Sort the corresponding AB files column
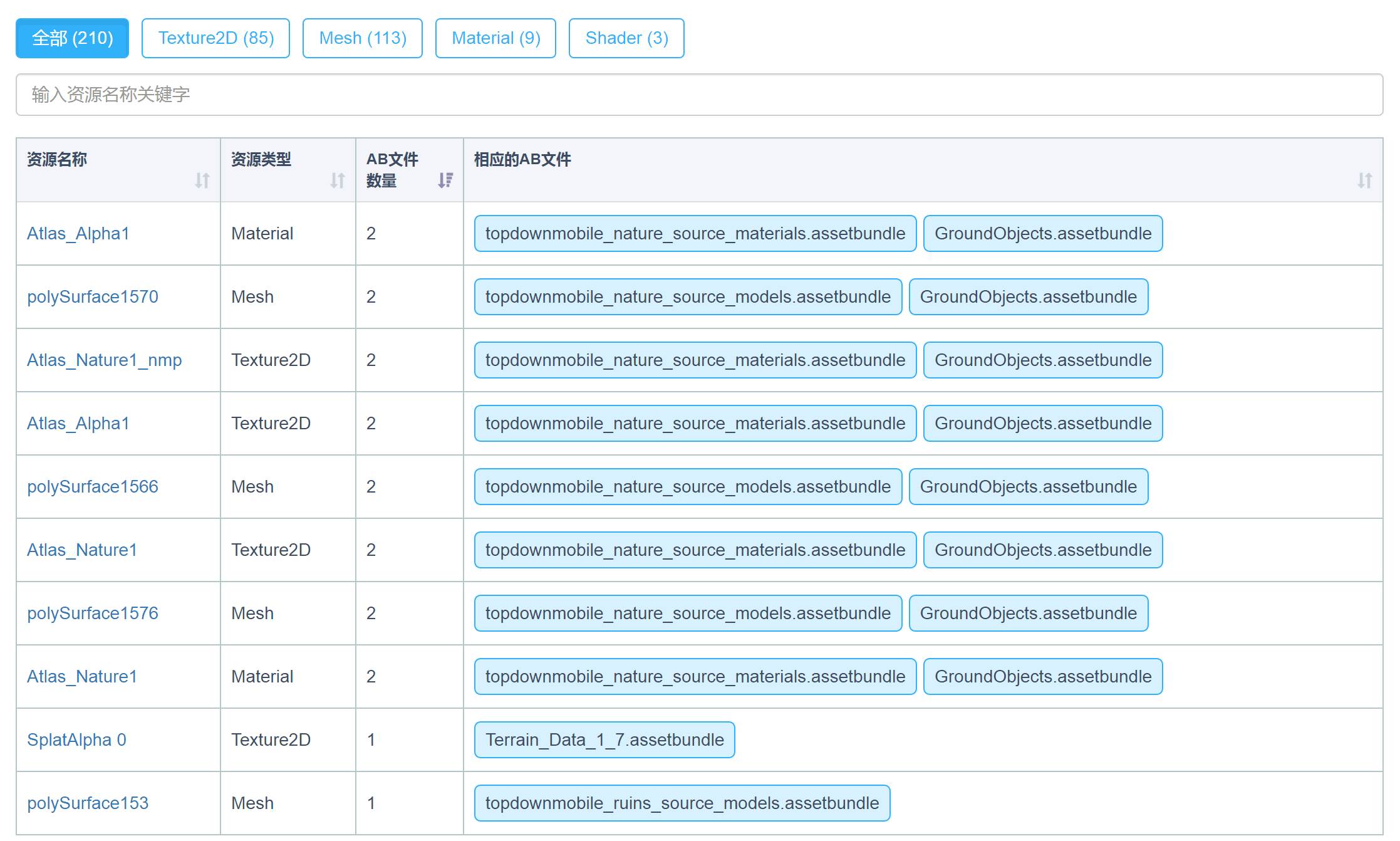The image size is (1400, 841). (1364, 180)
